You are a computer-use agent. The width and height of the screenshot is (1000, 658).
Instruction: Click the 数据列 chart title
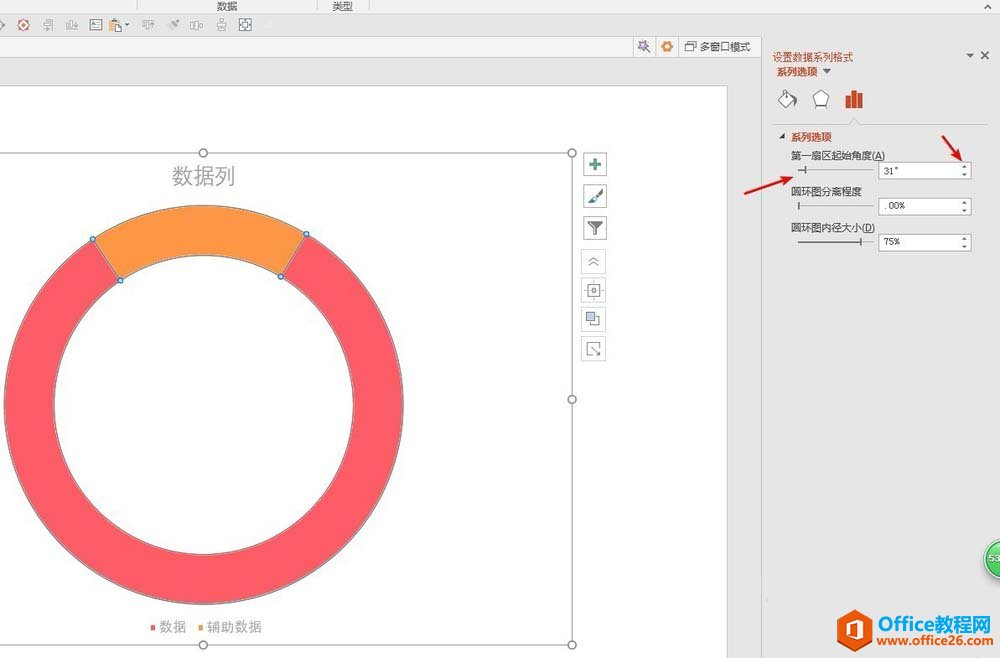click(x=203, y=177)
